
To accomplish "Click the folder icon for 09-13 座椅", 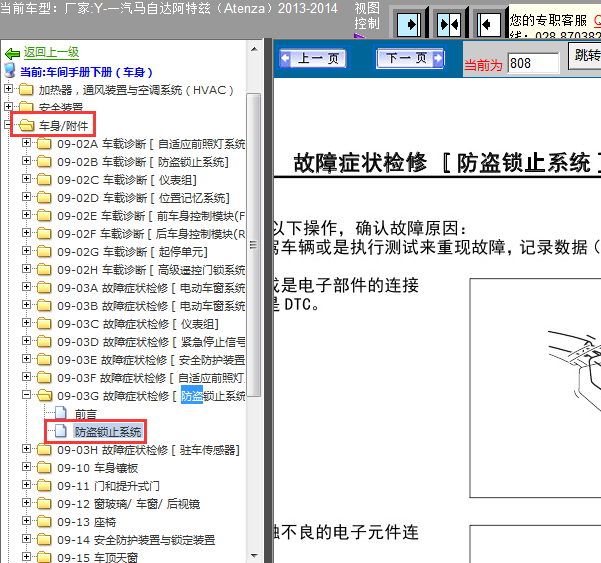I will (x=44, y=522).
